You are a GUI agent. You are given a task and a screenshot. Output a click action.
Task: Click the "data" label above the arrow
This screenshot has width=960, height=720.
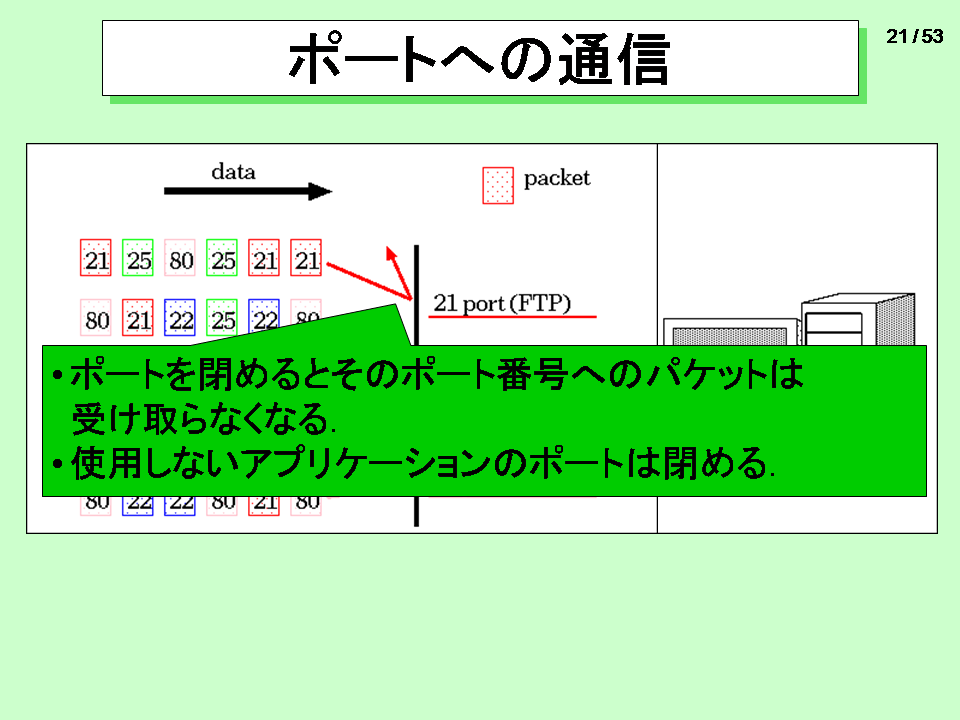point(233,171)
